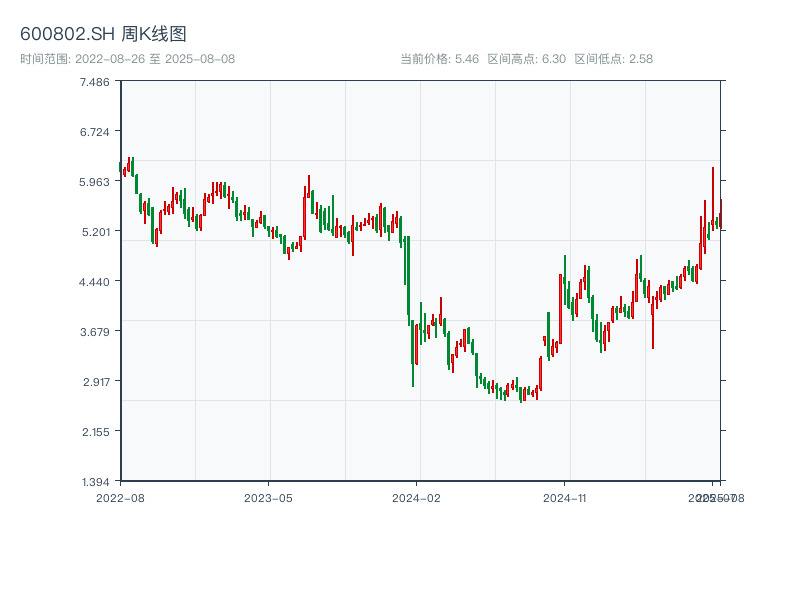800x600 pixels.
Task: Click the 时间范围 date range text
Action: click(127, 59)
